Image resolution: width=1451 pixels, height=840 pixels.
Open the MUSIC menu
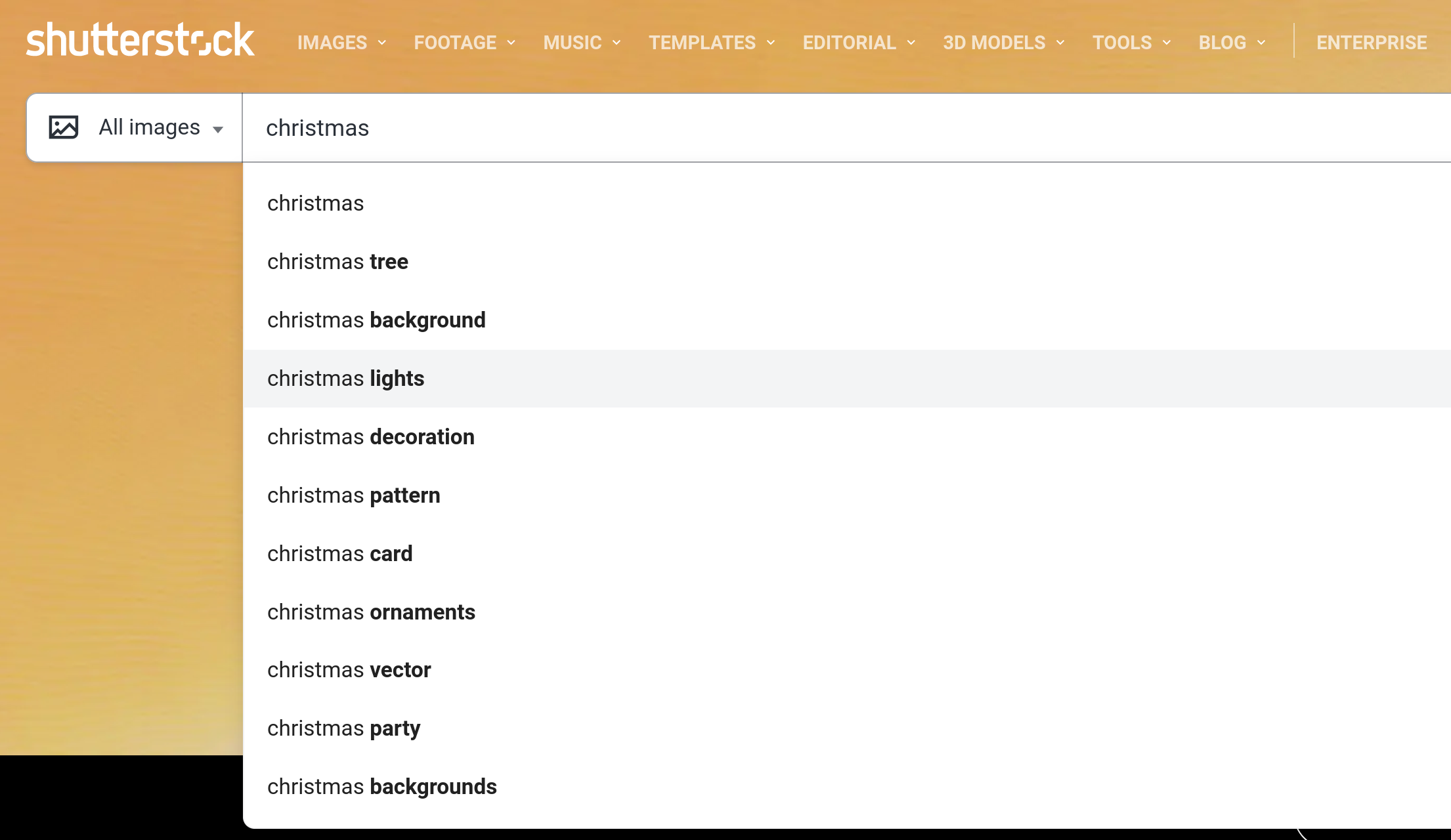coord(580,42)
